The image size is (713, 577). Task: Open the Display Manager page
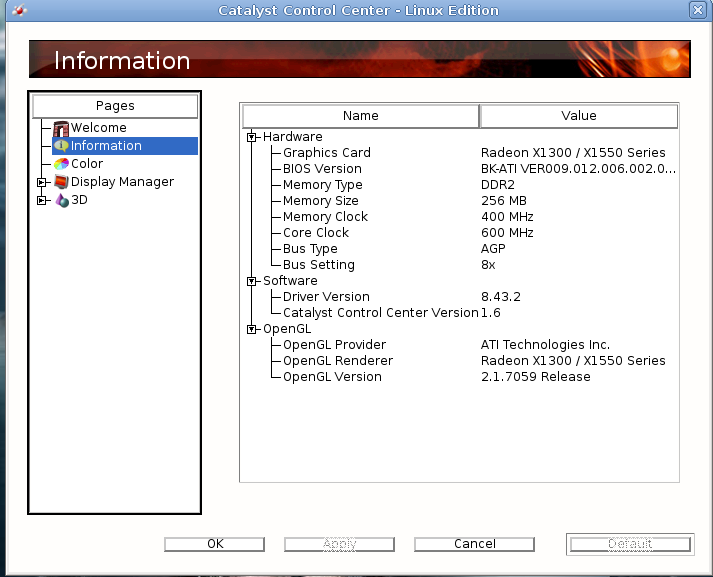tap(122, 182)
